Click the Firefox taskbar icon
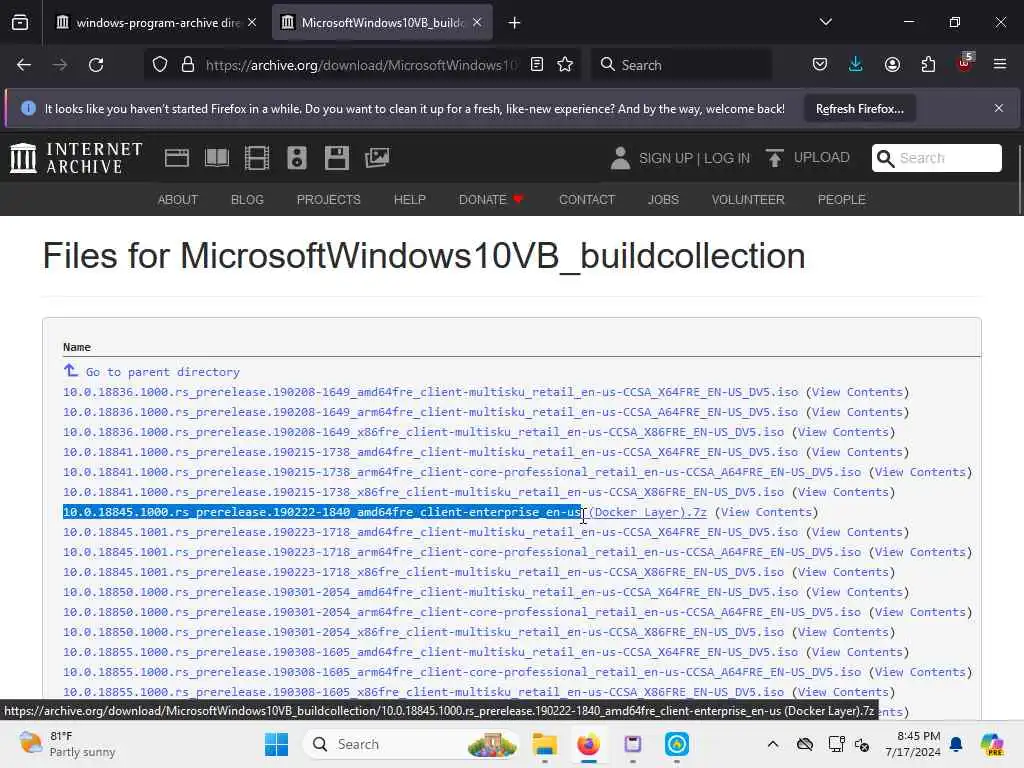Viewport: 1024px width, 768px height. [588, 744]
